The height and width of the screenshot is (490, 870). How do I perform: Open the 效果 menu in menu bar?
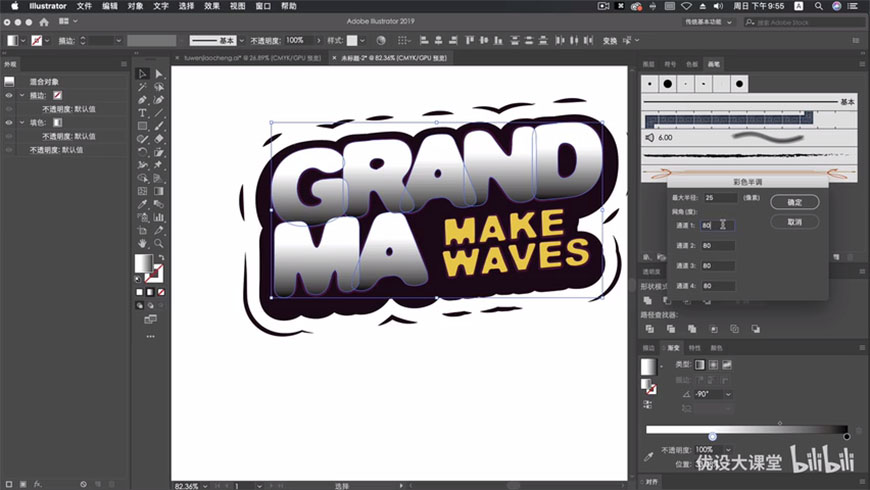click(212, 6)
